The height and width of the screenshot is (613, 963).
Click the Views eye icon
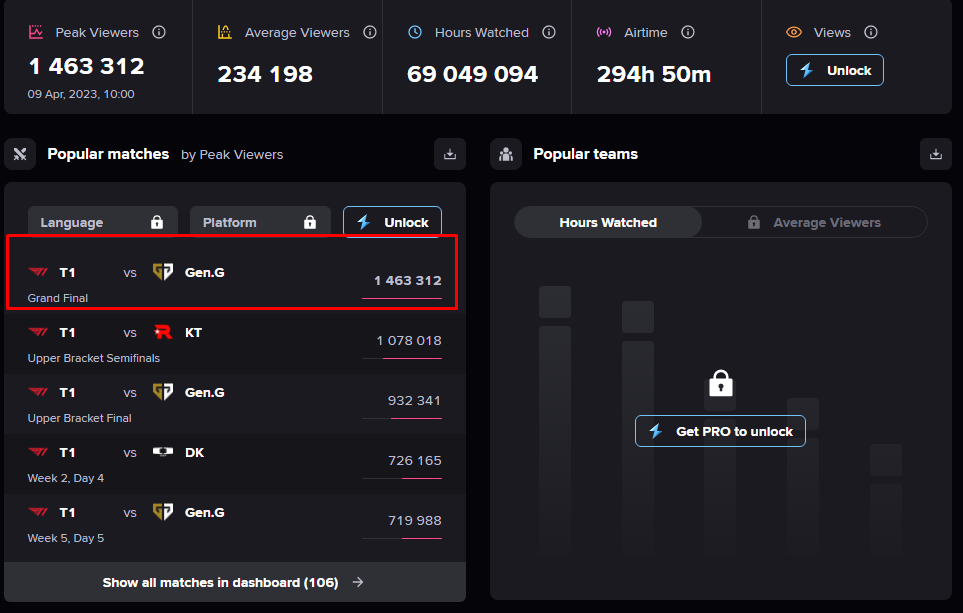pyautogui.click(x=794, y=32)
